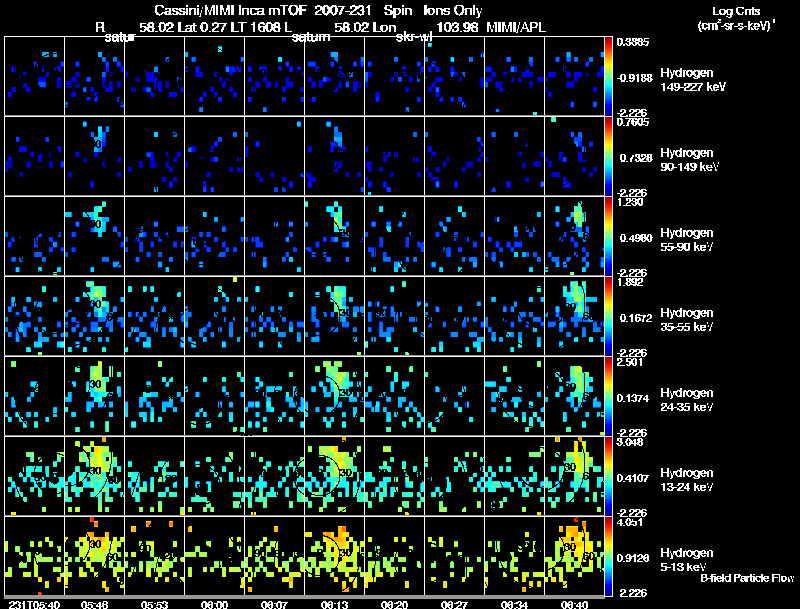Select the 05:46 image in Hydrogen 90-149 keV row

tap(95, 156)
